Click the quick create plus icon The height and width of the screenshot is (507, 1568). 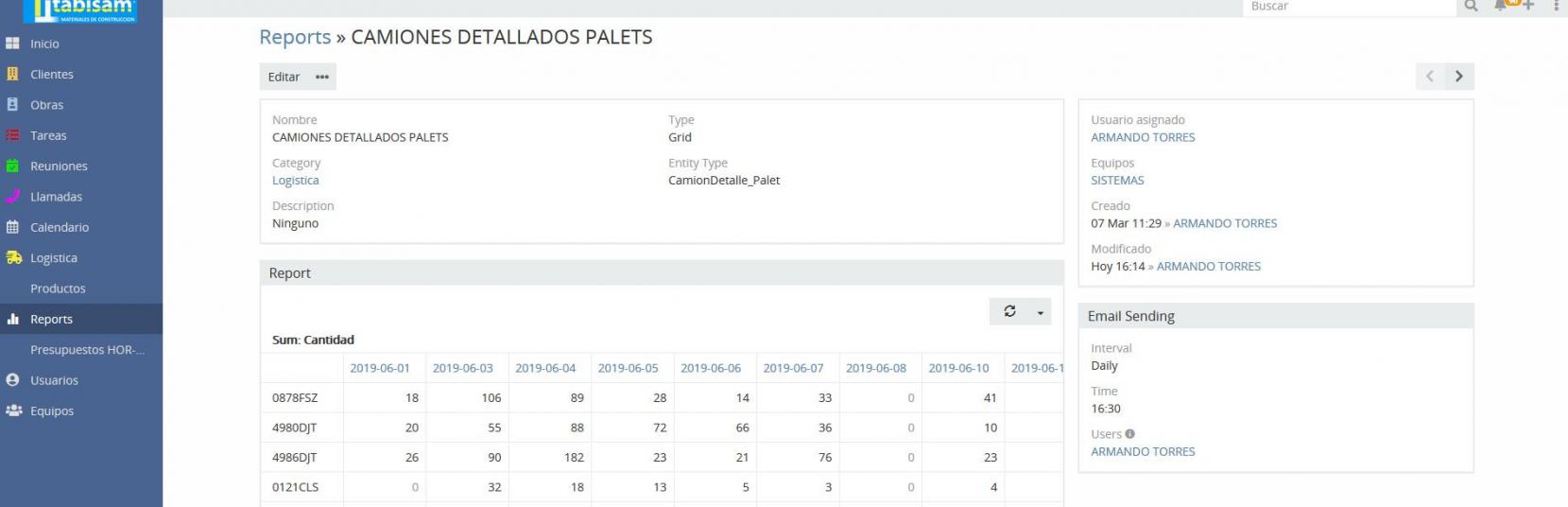[x=1527, y=6]
